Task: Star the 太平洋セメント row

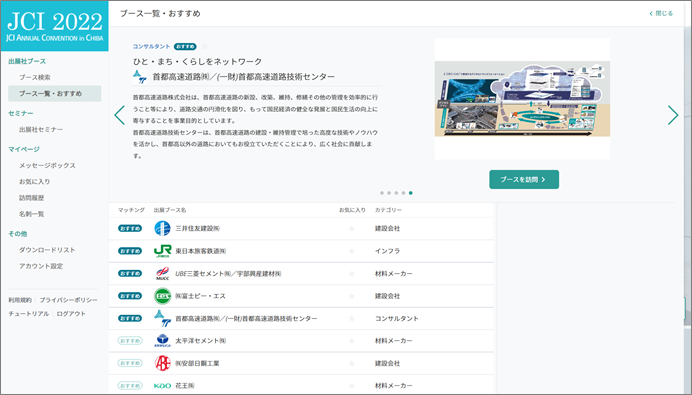Action: pyautogui.click(x=352, y=341)
